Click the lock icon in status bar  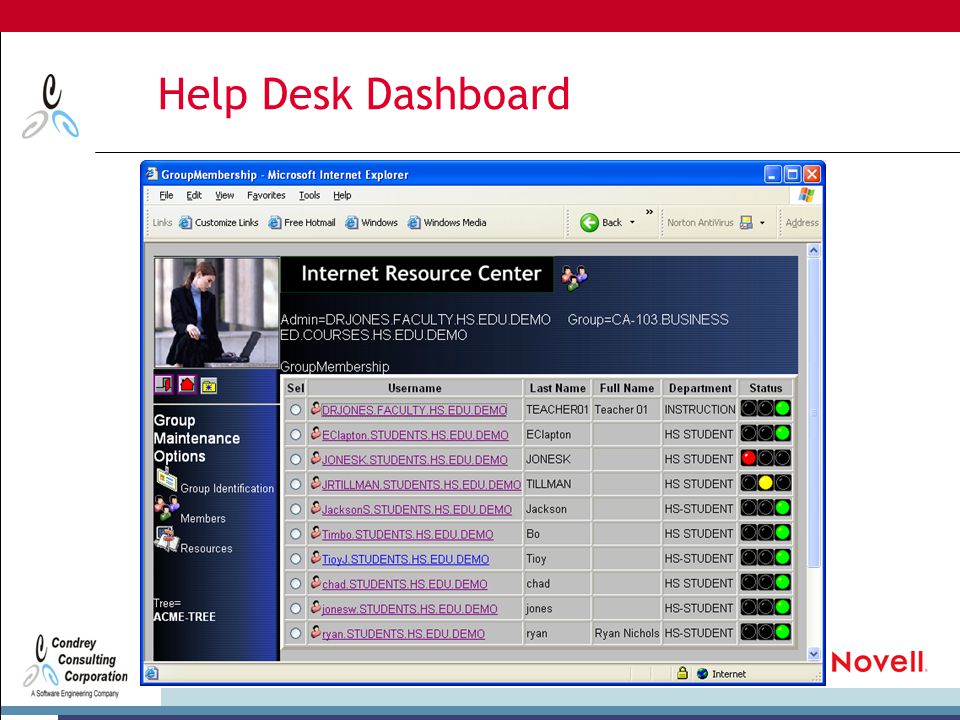click(x=682, y=673)
